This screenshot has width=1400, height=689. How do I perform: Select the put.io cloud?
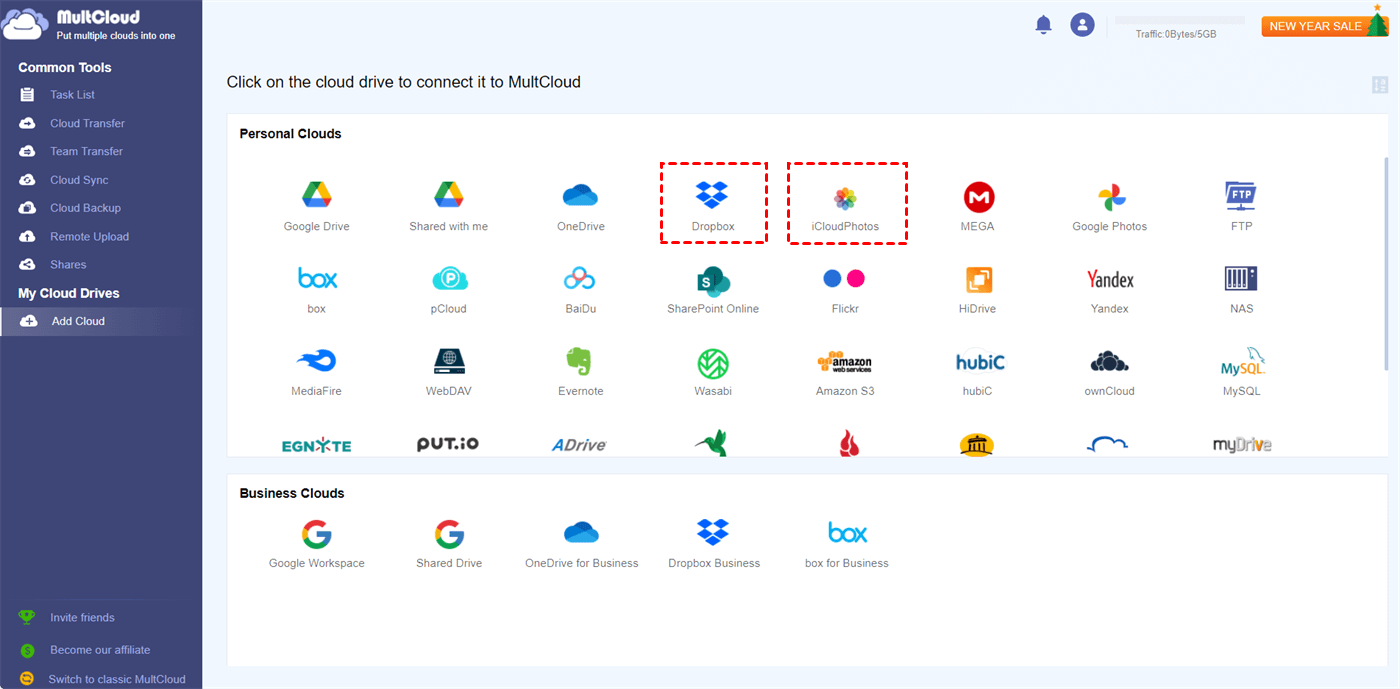448,444
